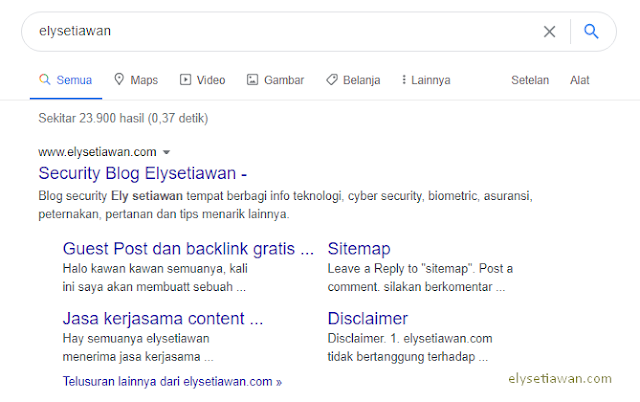Click the Sekitar 23.900 hasil text
Viewport: 640px width, 402px height.
123,118
